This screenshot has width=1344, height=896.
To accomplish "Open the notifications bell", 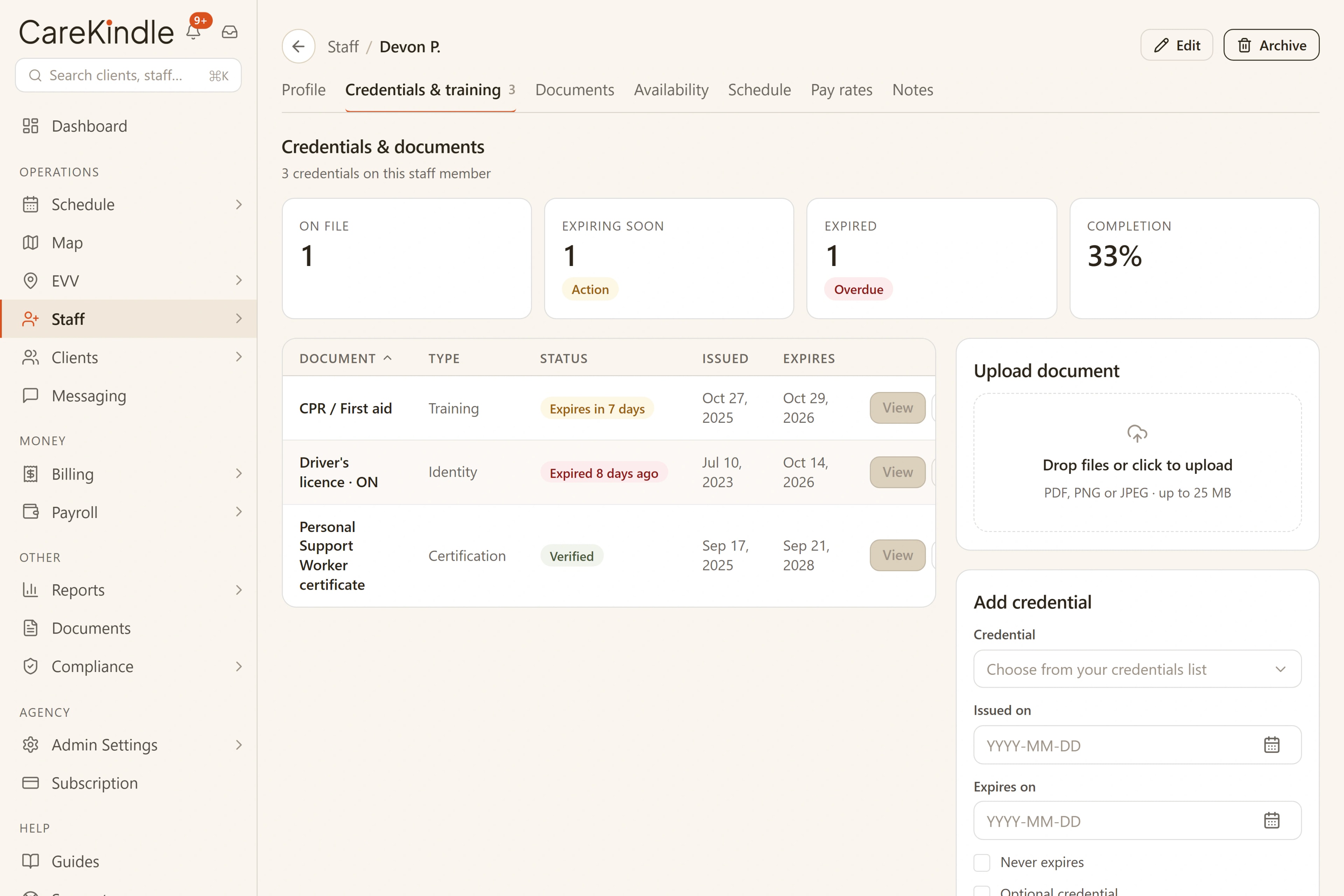I will coord(194,32).
